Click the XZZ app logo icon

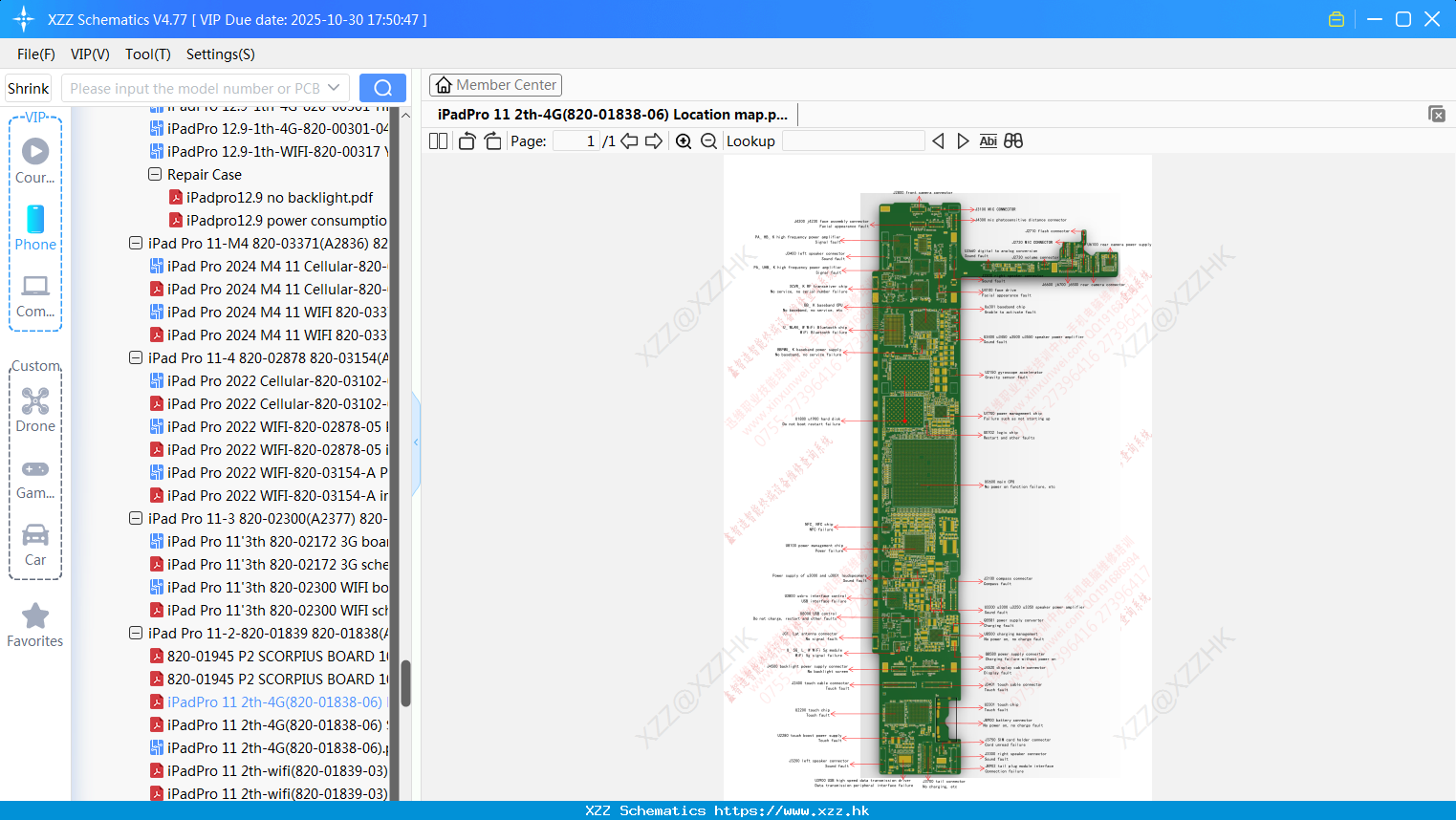pos(23,19)
